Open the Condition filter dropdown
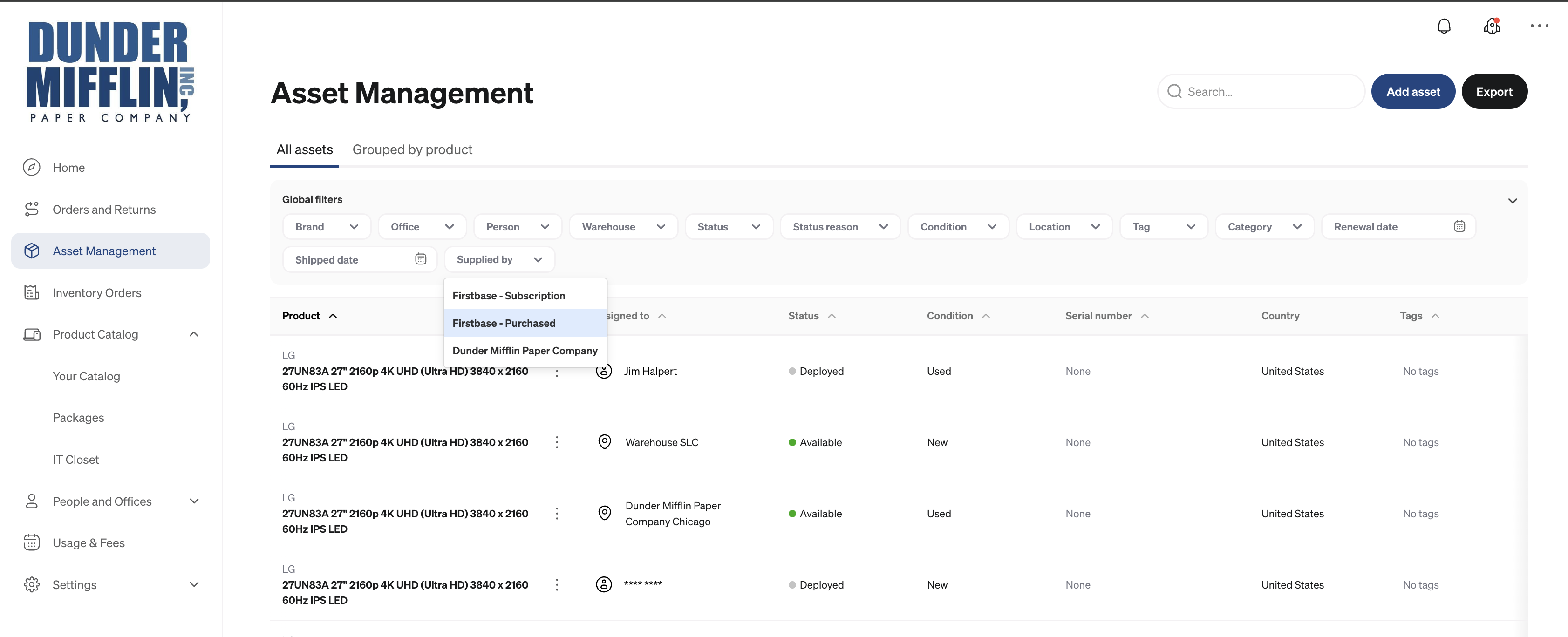 (x=958, y=226)
